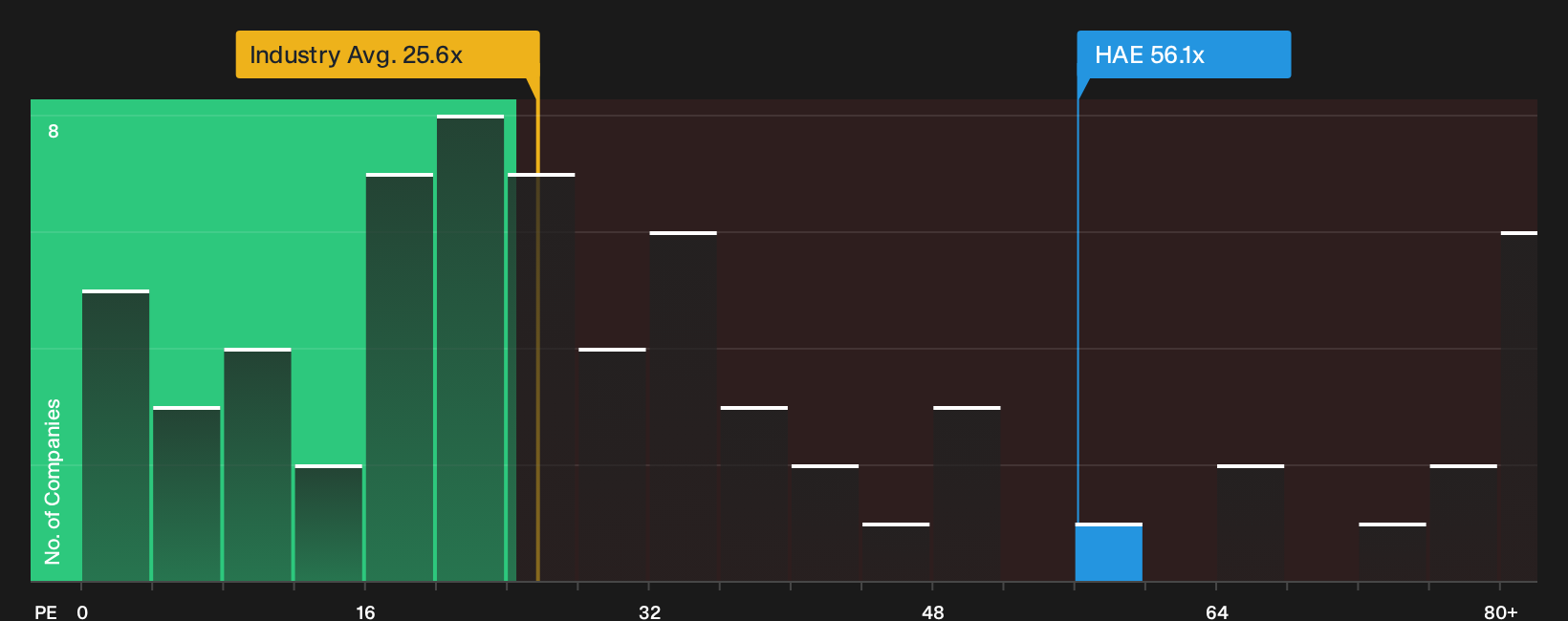Image resolution: width=1568 pixels, height=621 pixels.
Task: Click the '64' x-axis tick label
Action: [x=1217, y=612]
